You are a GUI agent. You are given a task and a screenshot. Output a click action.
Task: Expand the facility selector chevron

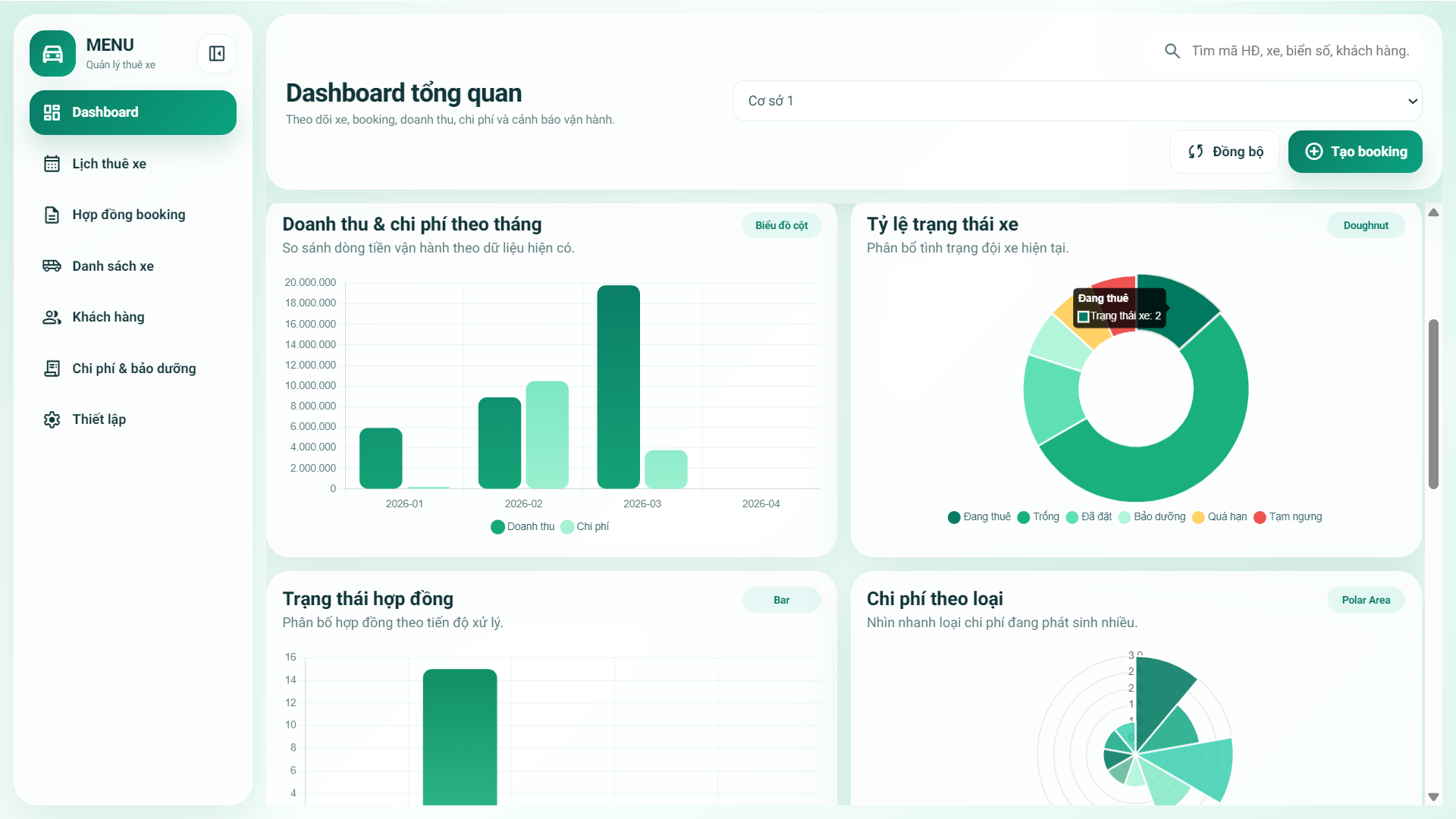point(1412,100)
